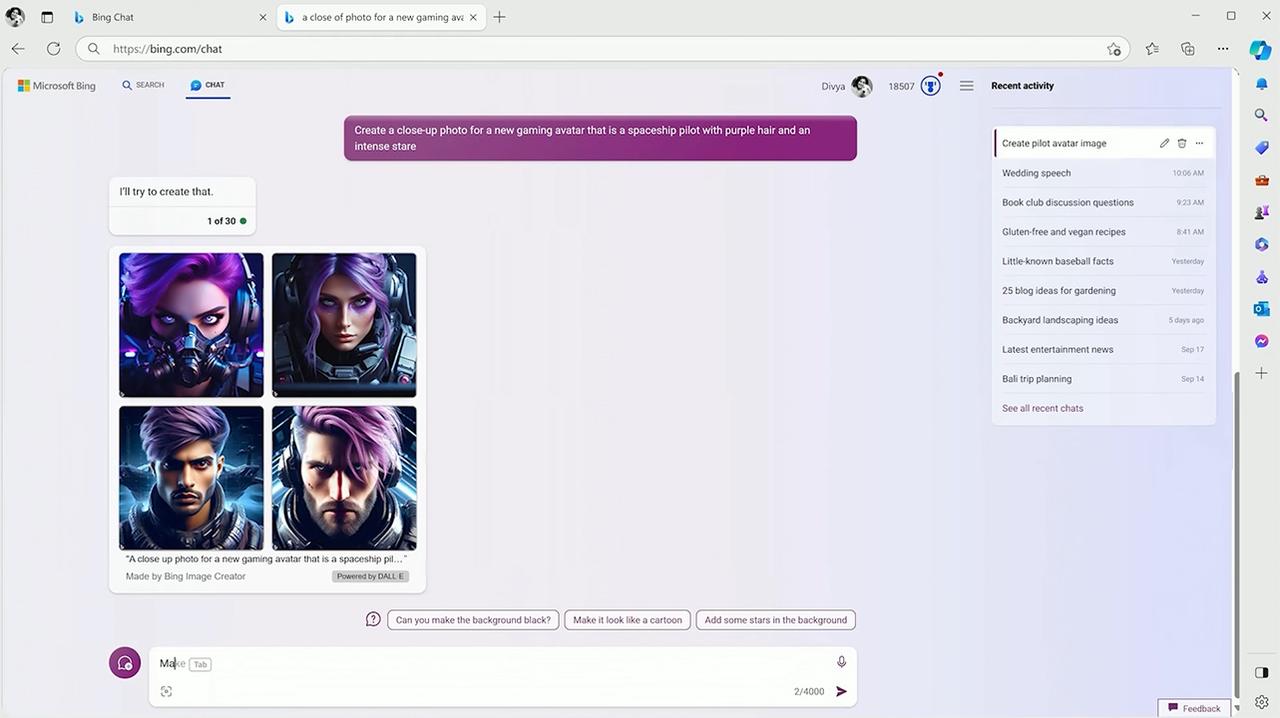Screen dimensions: 1280x718
Task: Open 'Backyard landscaping ideas' chat
Action: click(x=1103, y=320)
